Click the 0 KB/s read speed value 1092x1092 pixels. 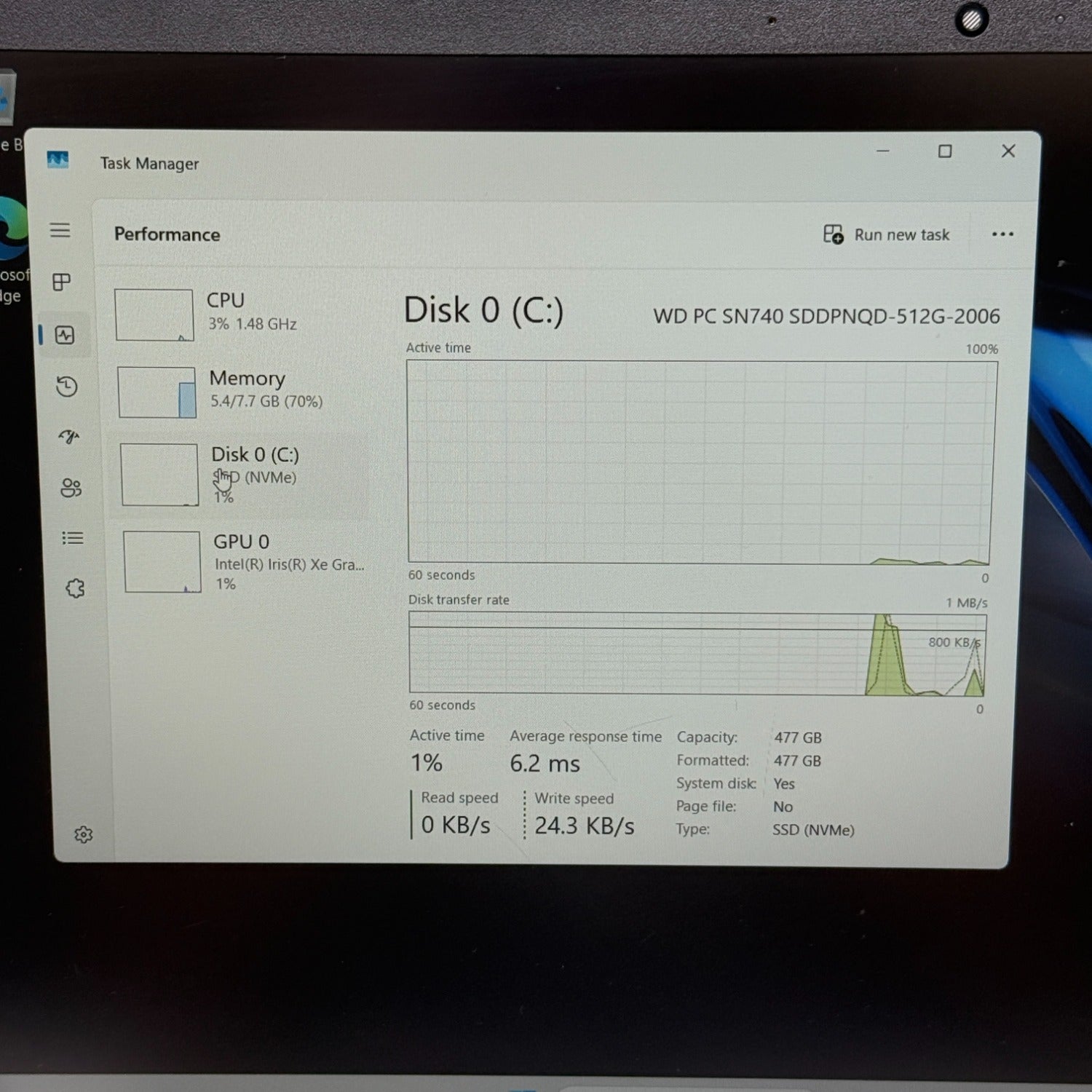(x=456, y=825)
